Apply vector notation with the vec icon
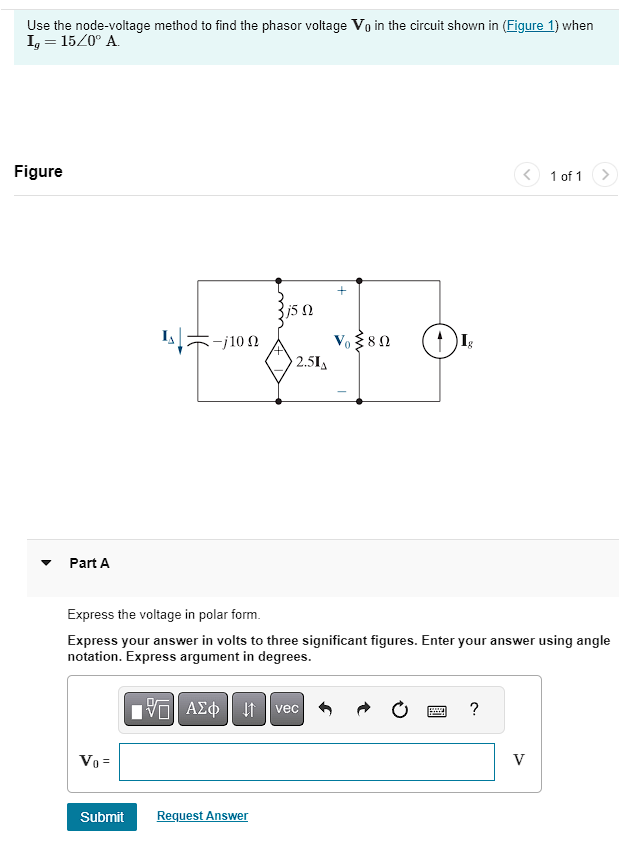 pos(287,708)
